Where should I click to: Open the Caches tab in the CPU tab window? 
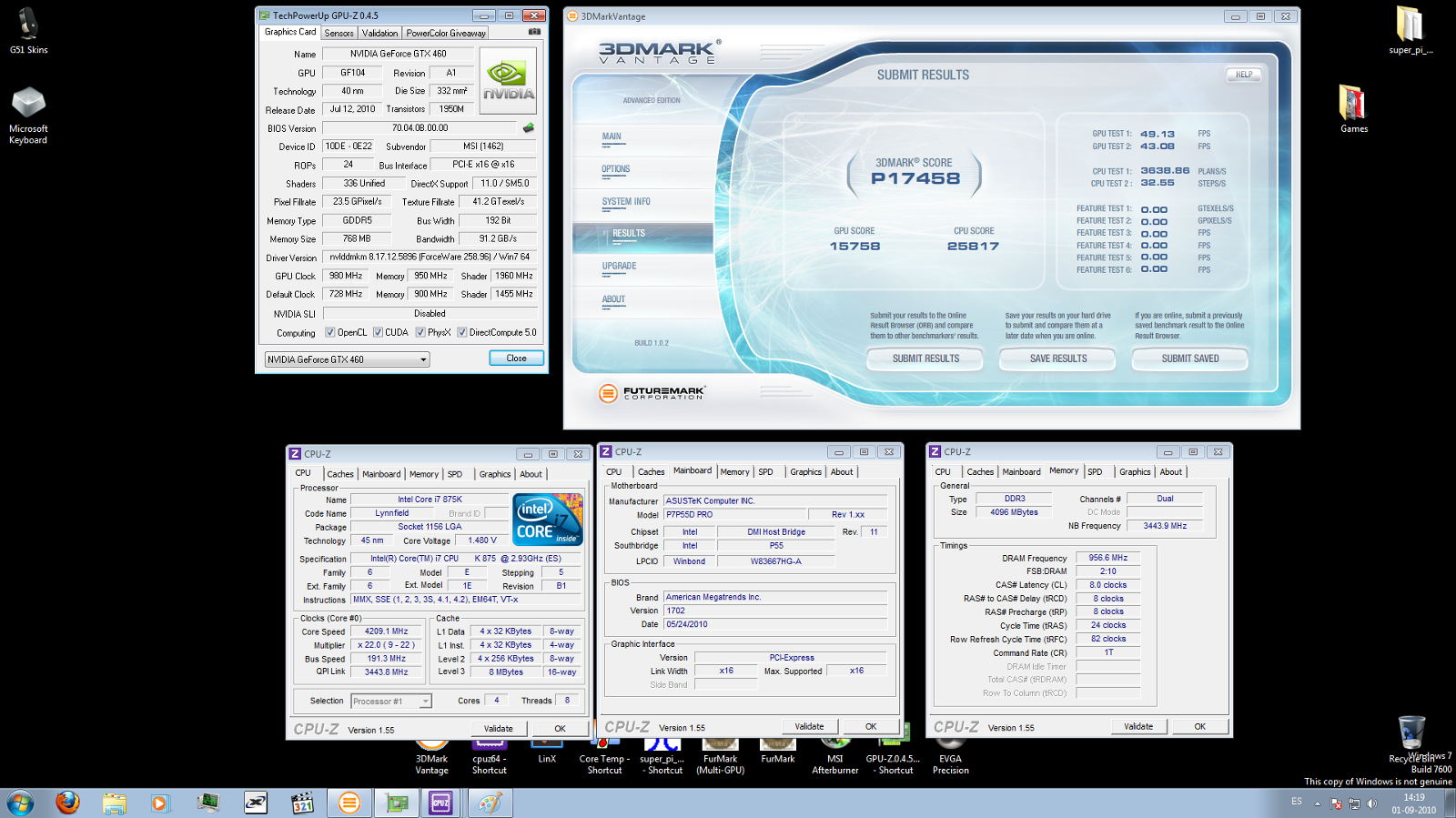(340, 474)
